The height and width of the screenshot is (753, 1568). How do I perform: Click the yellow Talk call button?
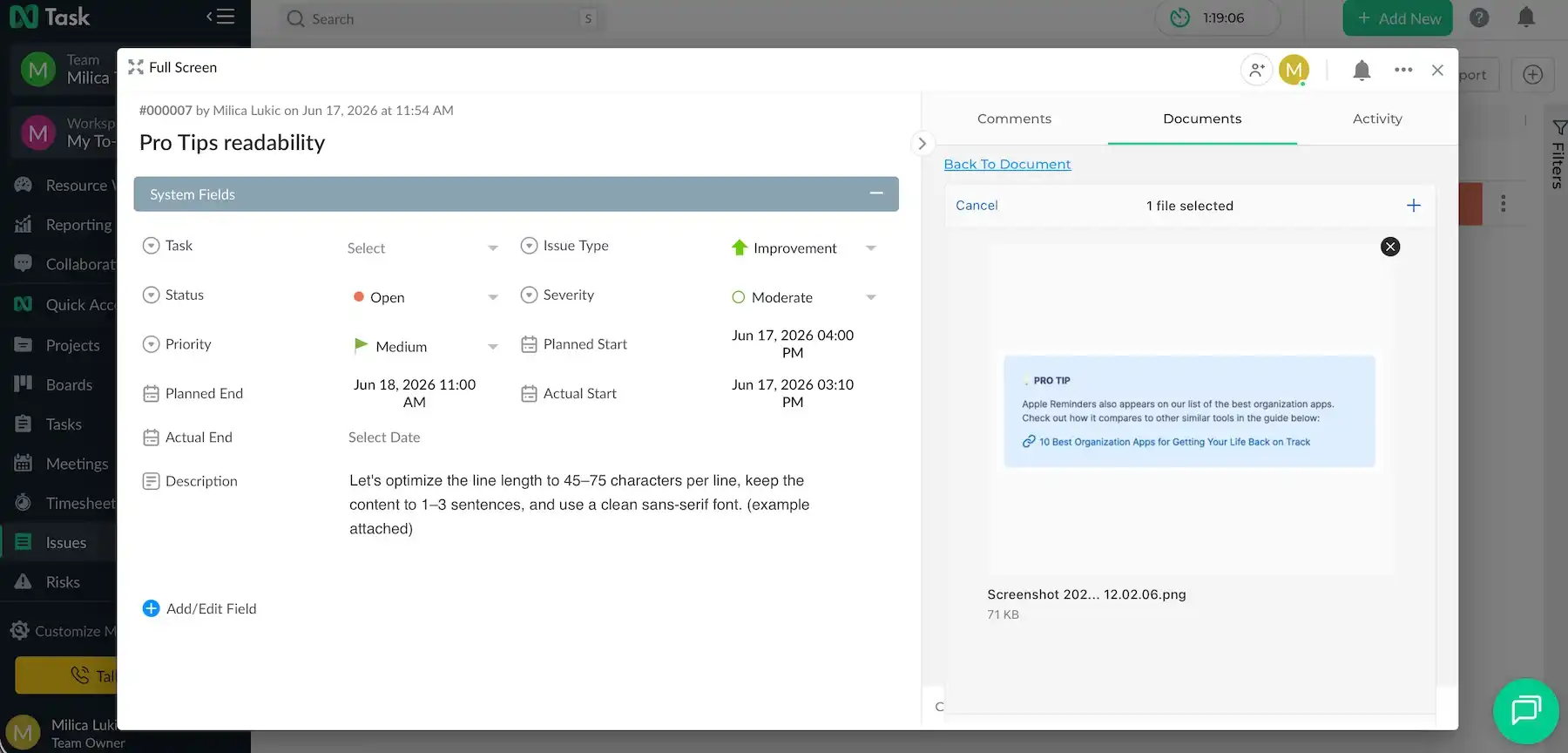point(66,675)
